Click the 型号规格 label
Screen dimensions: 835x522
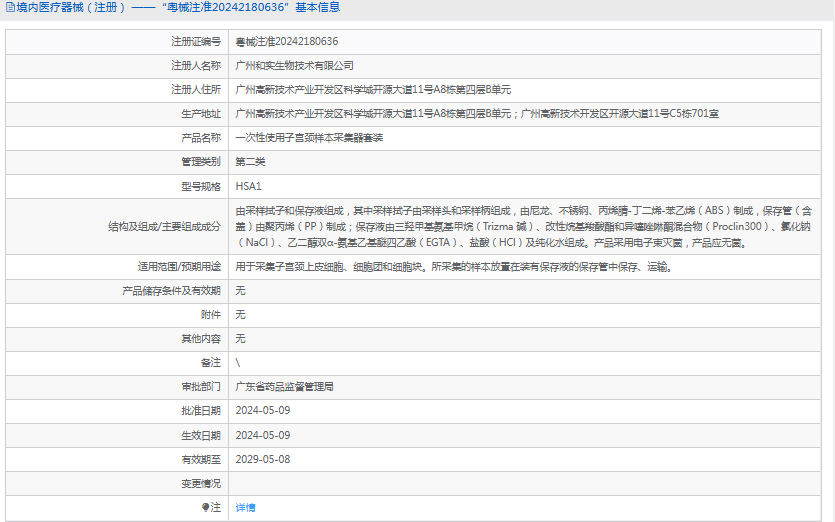click(201, 186)
